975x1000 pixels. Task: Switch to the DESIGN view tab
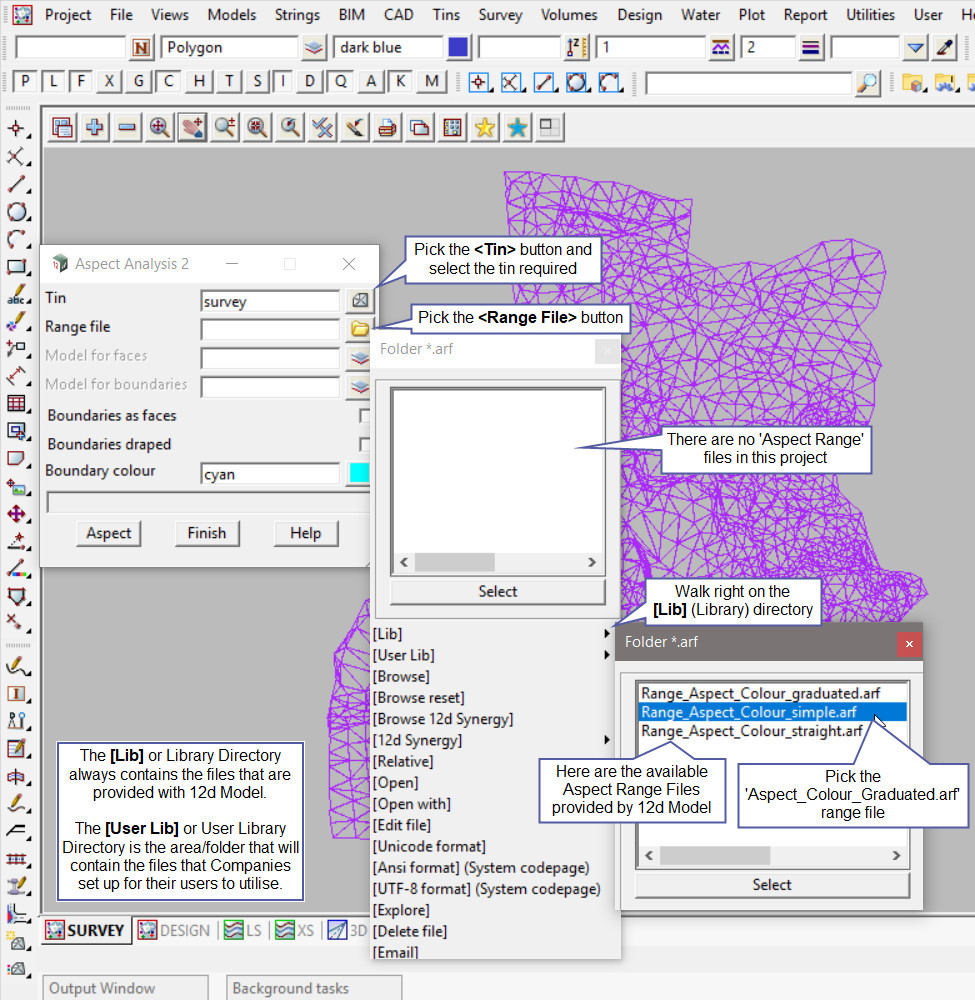coord(174,930)
